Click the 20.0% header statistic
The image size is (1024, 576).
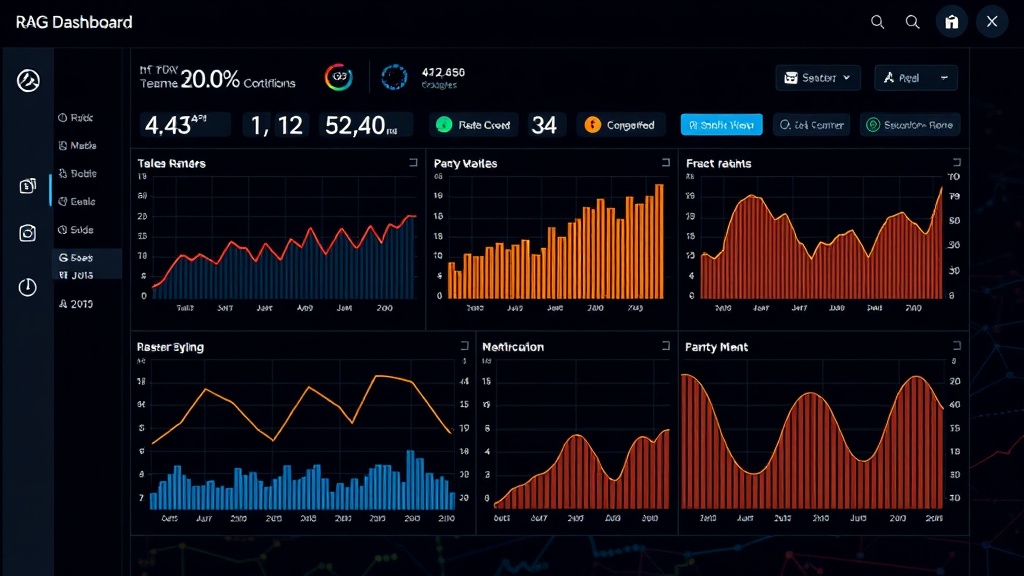210,79
